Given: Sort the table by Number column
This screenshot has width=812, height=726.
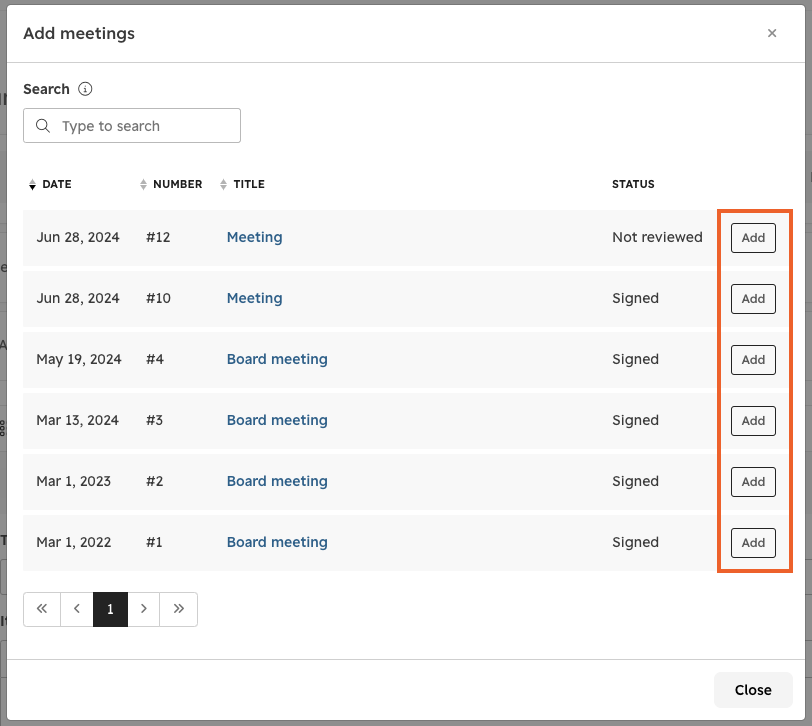Looking at the screenshot, I should 171,184.
